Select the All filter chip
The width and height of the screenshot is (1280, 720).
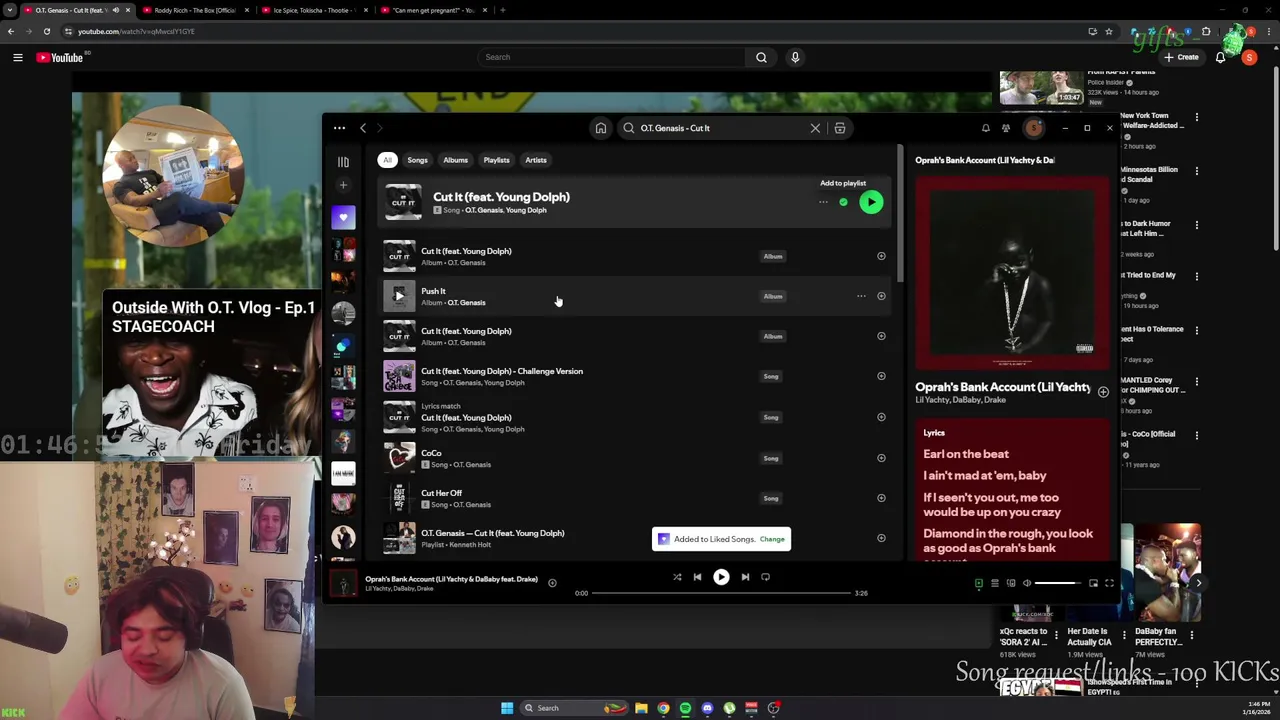[387, 160]
